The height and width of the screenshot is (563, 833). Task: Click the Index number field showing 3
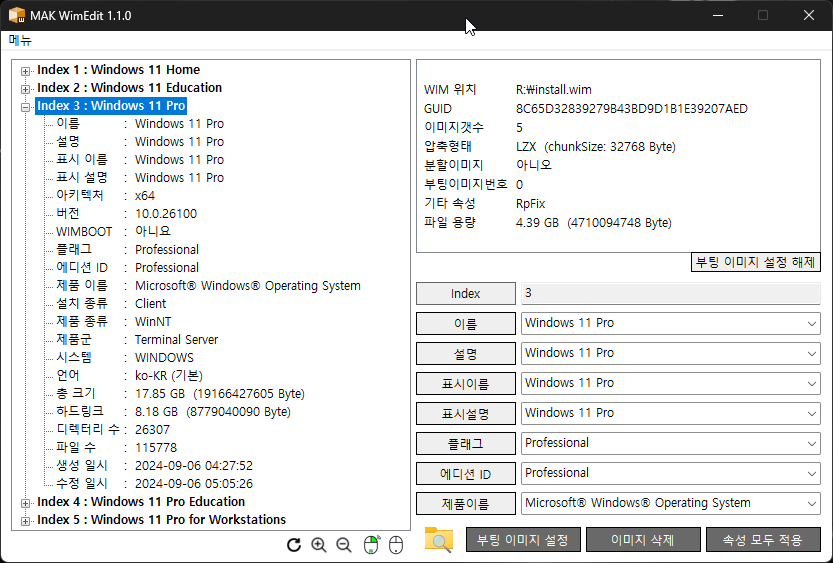(670, 293)
